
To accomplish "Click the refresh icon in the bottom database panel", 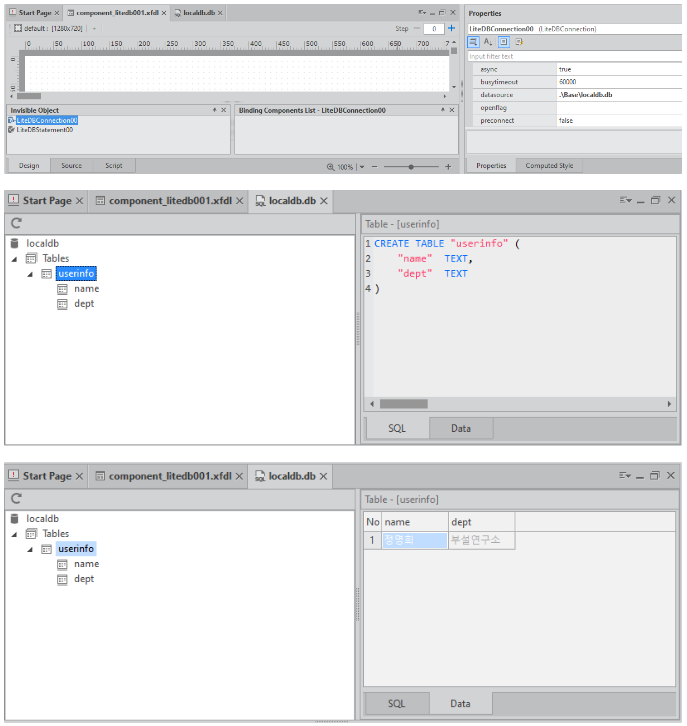I will 16,498.
